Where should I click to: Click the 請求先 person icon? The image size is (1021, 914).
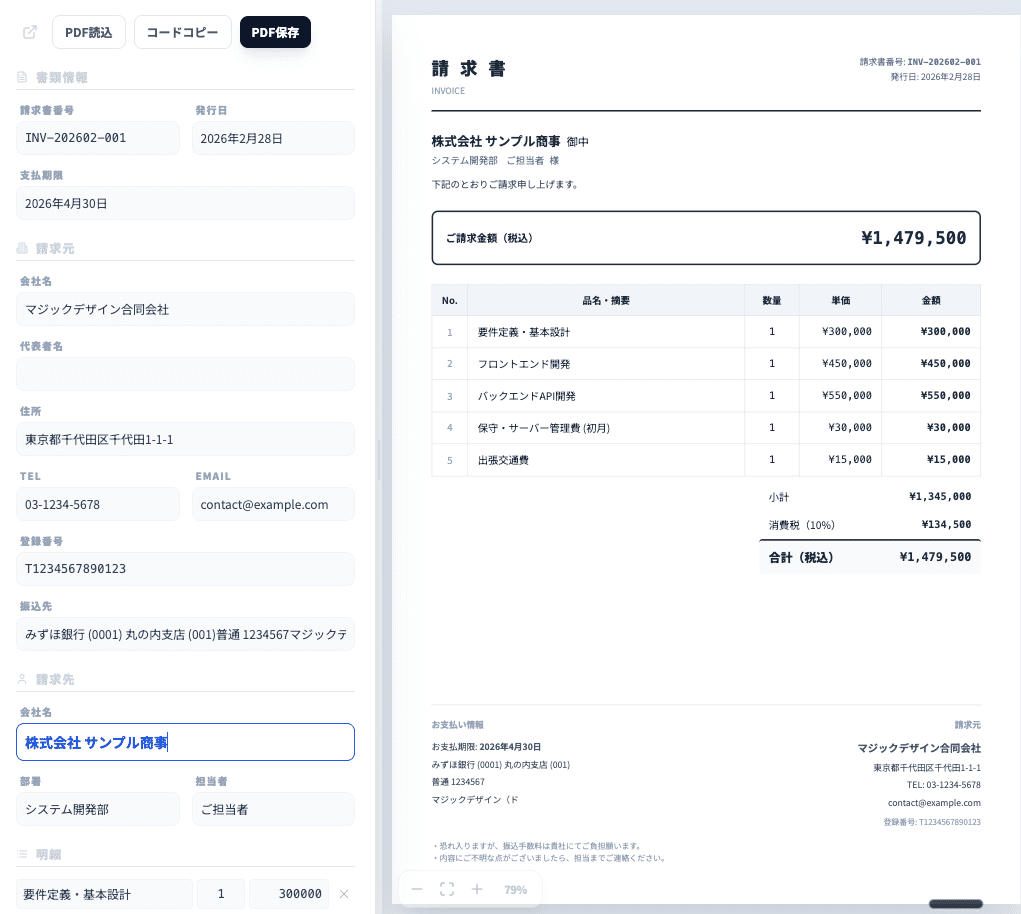click(22, 679)
